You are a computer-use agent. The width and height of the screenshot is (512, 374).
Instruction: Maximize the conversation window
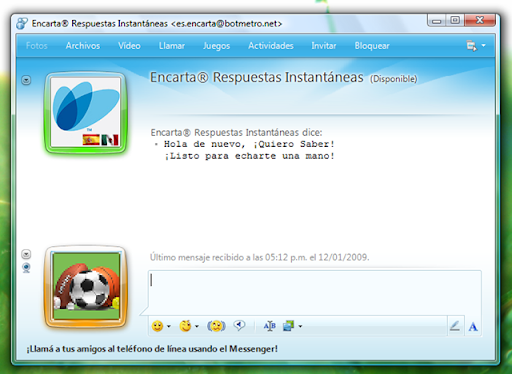[x=455, y=20]
